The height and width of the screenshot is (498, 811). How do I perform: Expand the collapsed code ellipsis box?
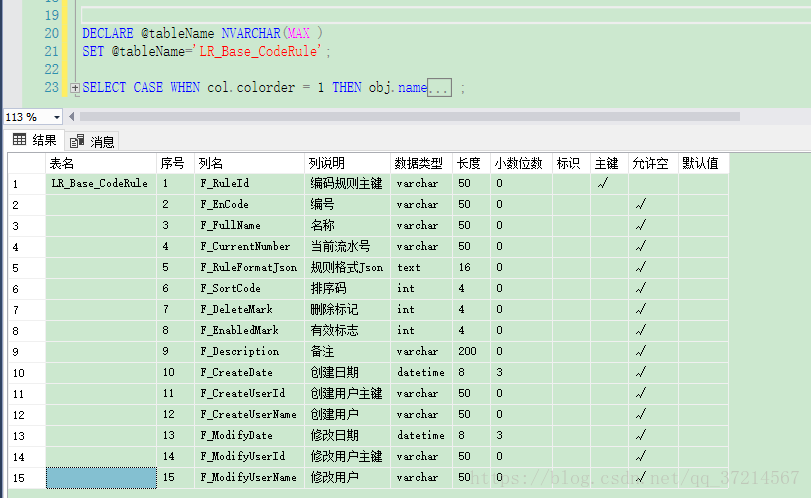439,88
